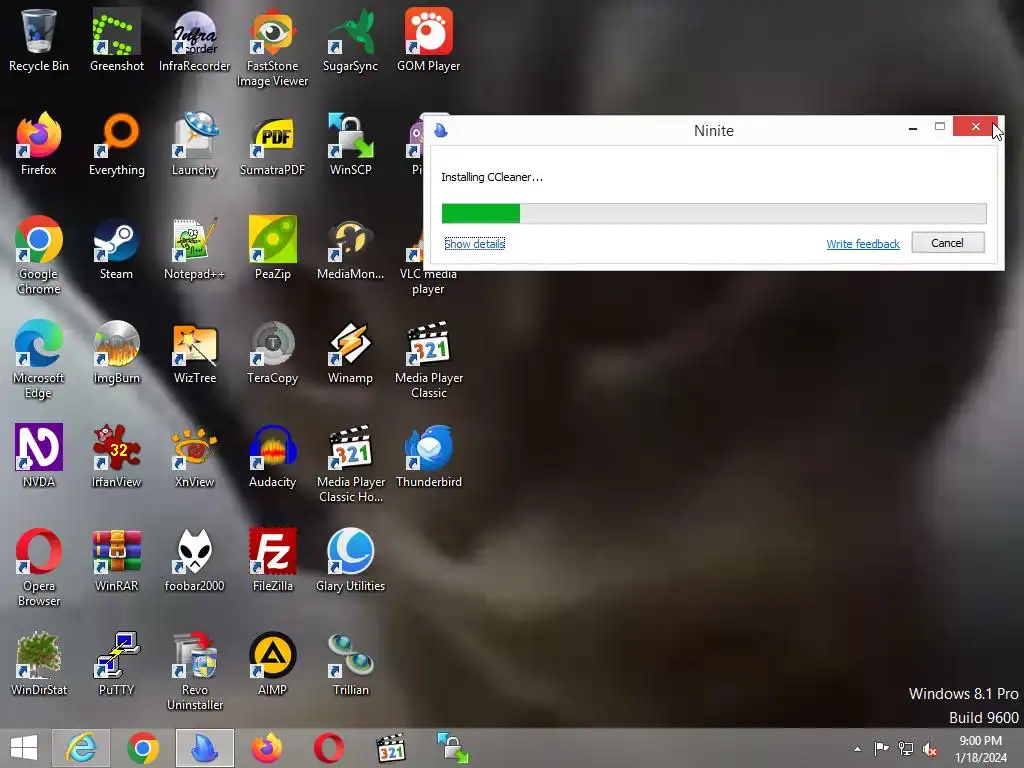The height and width of the screenshot is (768, 1024).
Task: Select the Greenshot desktop shortcut
Action: [x=116, y=40]
